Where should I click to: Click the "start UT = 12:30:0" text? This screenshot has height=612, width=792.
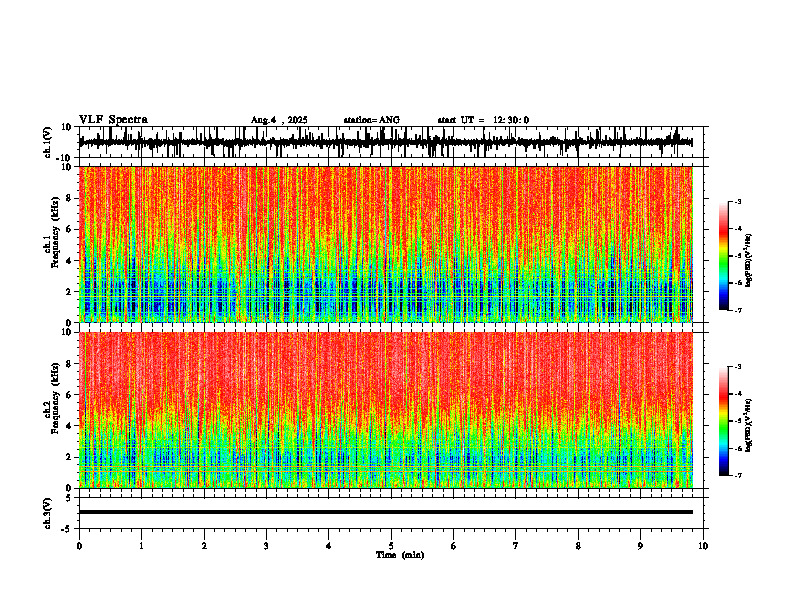pyautogui.click(x=483, y=120)
